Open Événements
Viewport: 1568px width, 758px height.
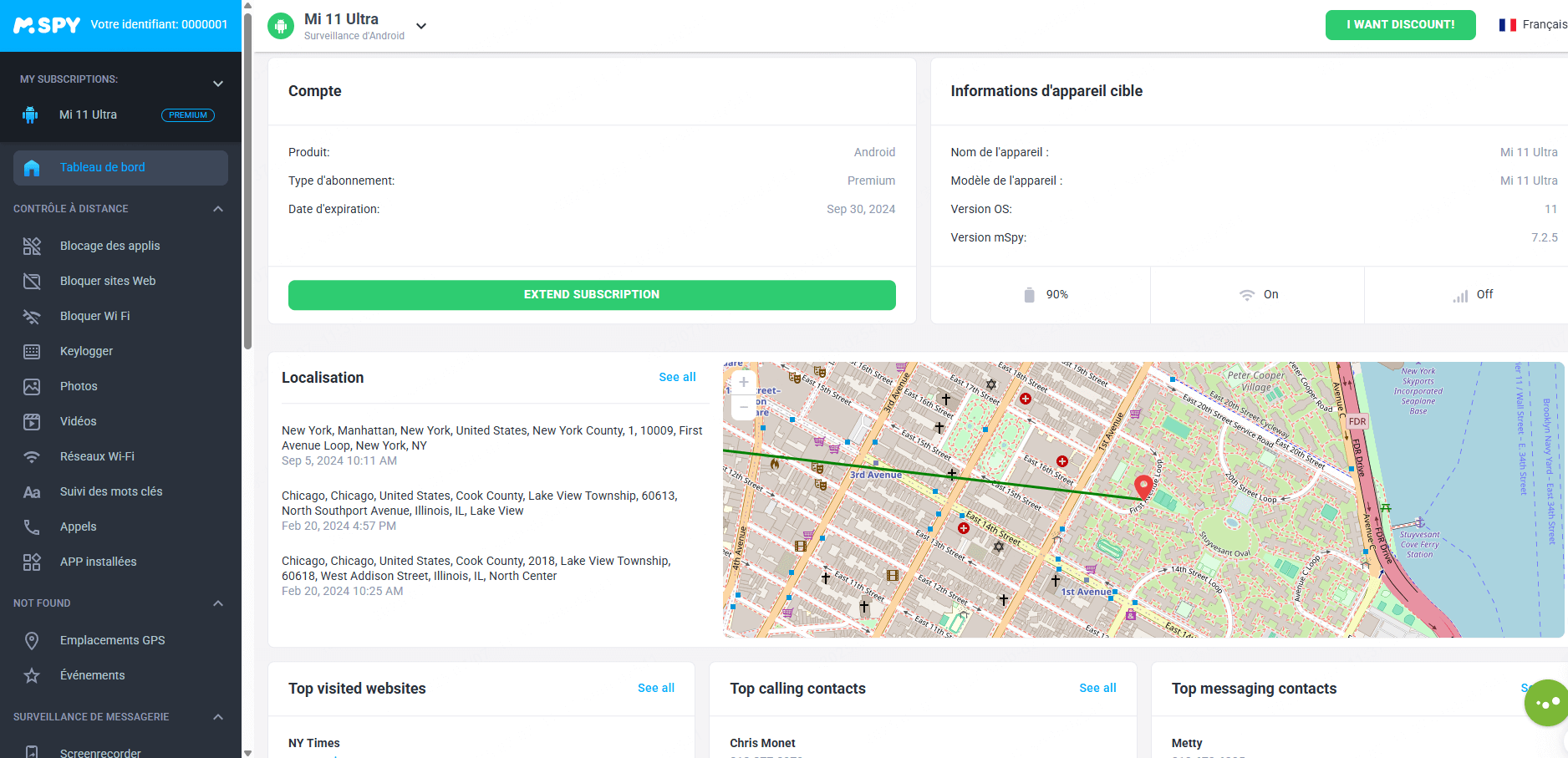(92, 675)
